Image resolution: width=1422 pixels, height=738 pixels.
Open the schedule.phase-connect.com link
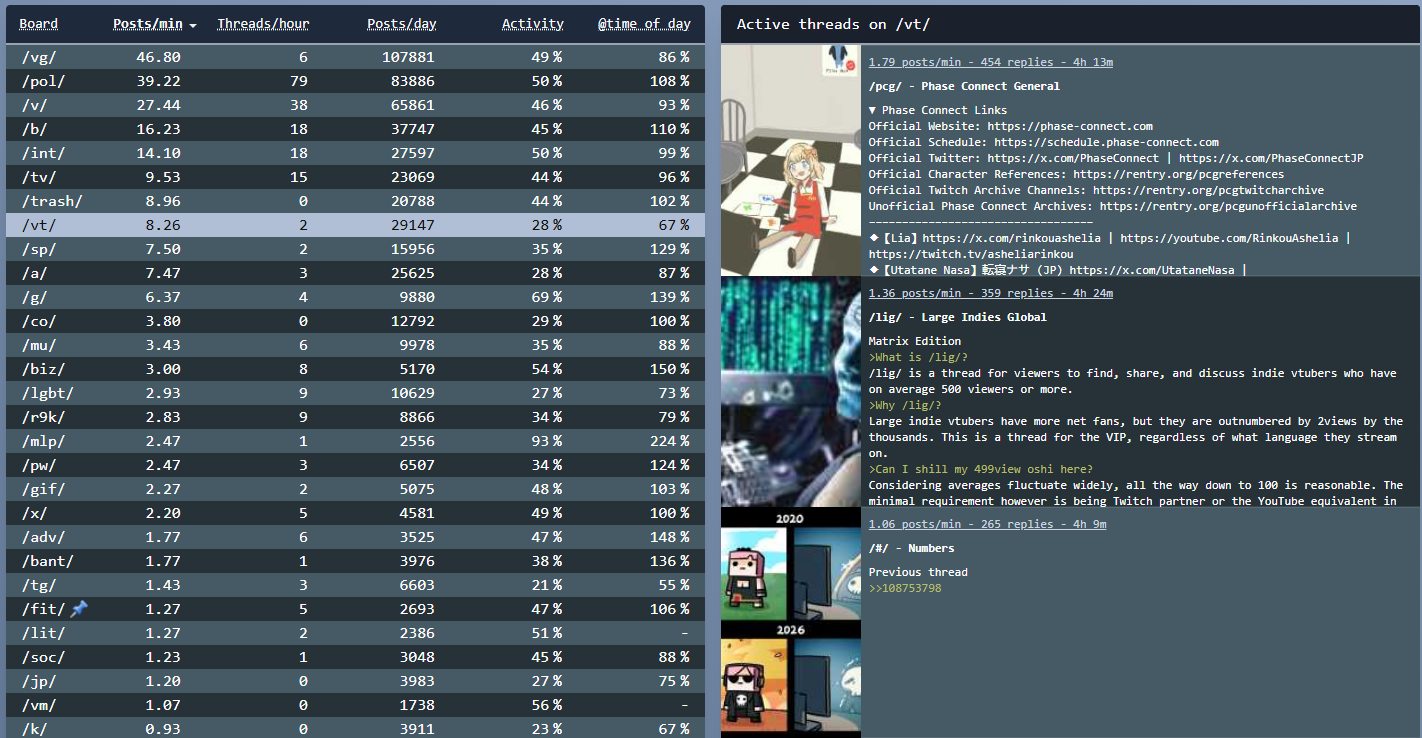pyautogui.click(x=1106, y=142)
